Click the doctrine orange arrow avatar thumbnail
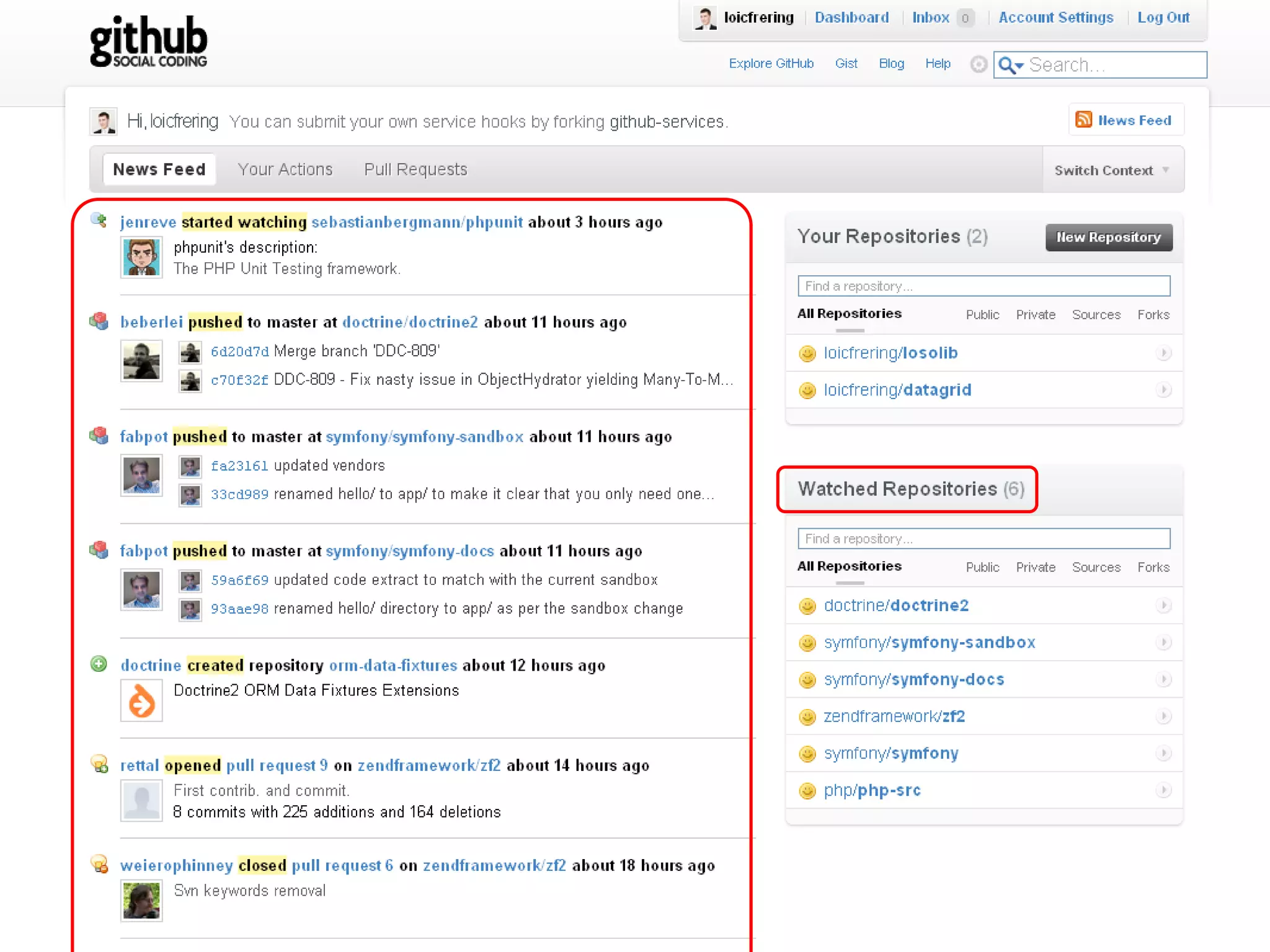Viewport: 1270px width, 952px height. tap(141, 701)
